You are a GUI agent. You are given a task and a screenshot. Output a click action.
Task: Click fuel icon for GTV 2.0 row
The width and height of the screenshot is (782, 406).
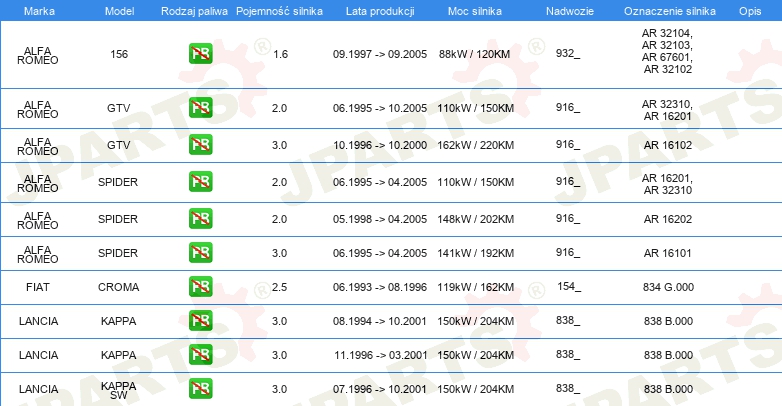(200, 107)
